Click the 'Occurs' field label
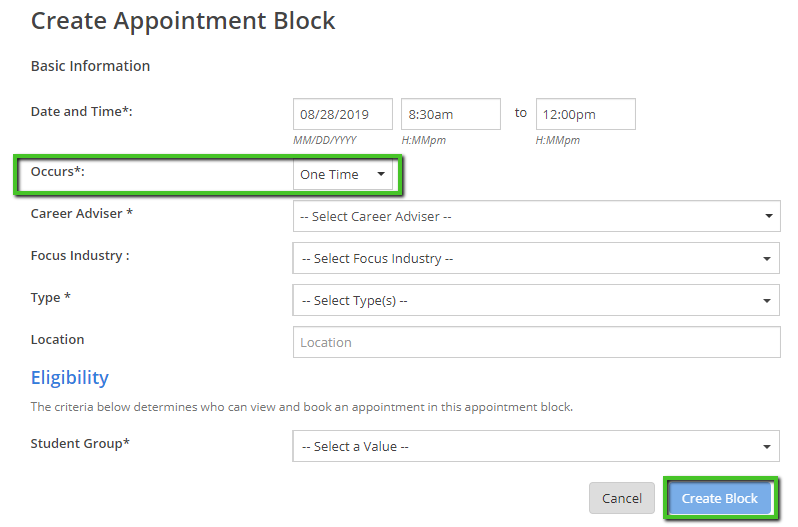Image resolution: width=798 pixels, height=527 pixels. point(57,172)
